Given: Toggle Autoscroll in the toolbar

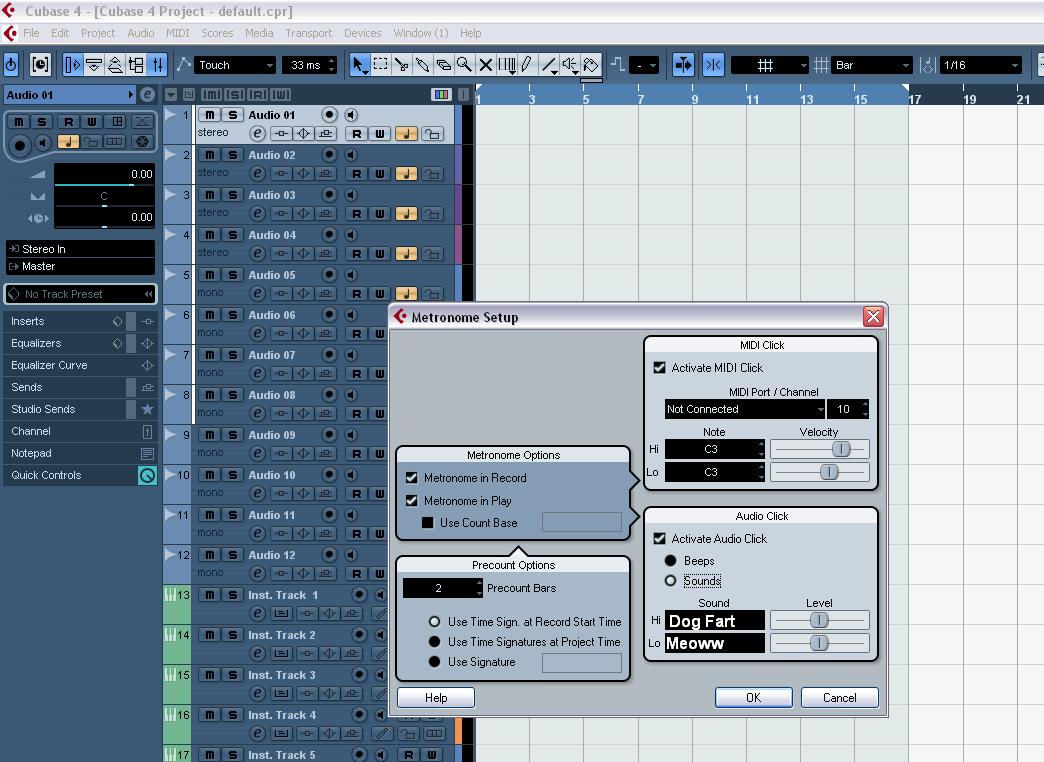Looking at the screenshot, I should point(683,65).
